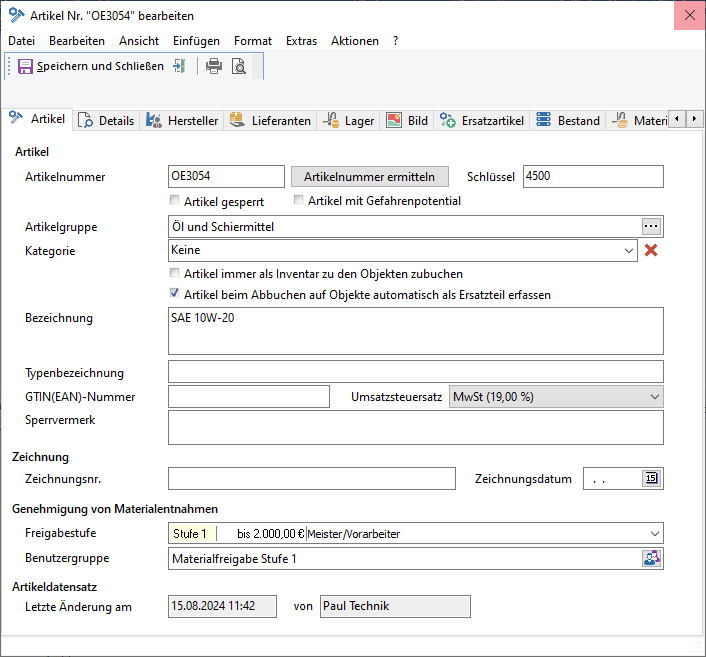The height and width of the screenshot is (657, 706).
Task: Click the Paul Technik user field
Action: coord(395,606)
